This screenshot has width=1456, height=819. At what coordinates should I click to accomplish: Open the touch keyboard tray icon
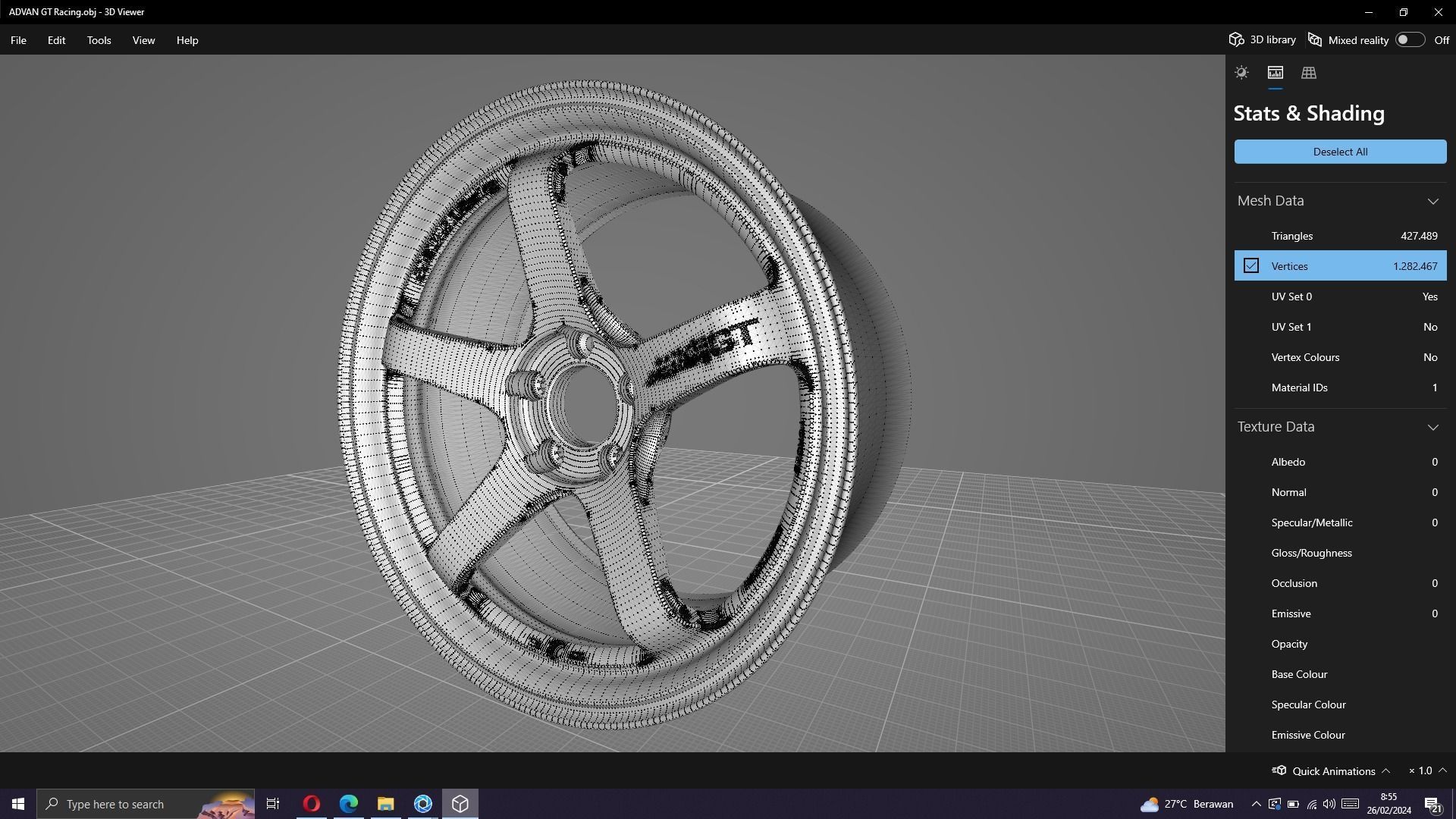(x=1350, y=804)
